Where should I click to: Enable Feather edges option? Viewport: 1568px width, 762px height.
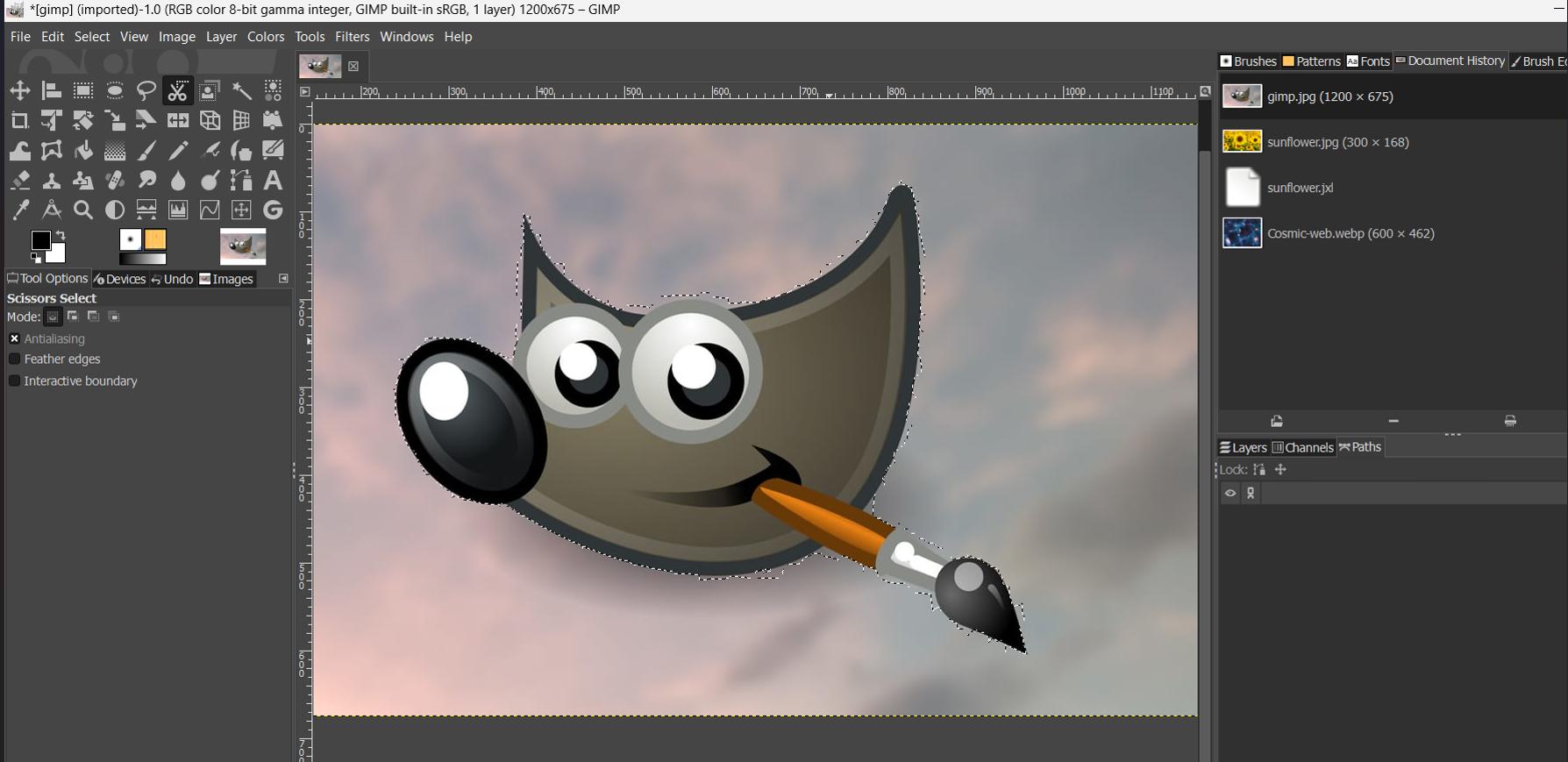pyautogui.click(x=14, y=359)
